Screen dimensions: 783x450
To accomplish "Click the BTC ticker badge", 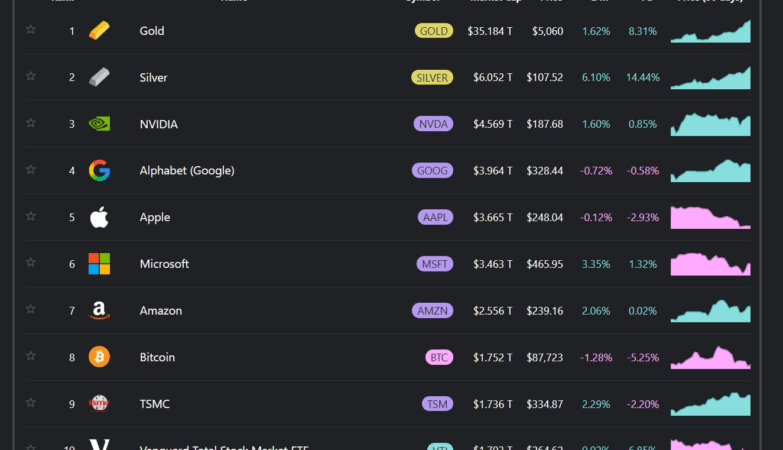I will [438, 357].
